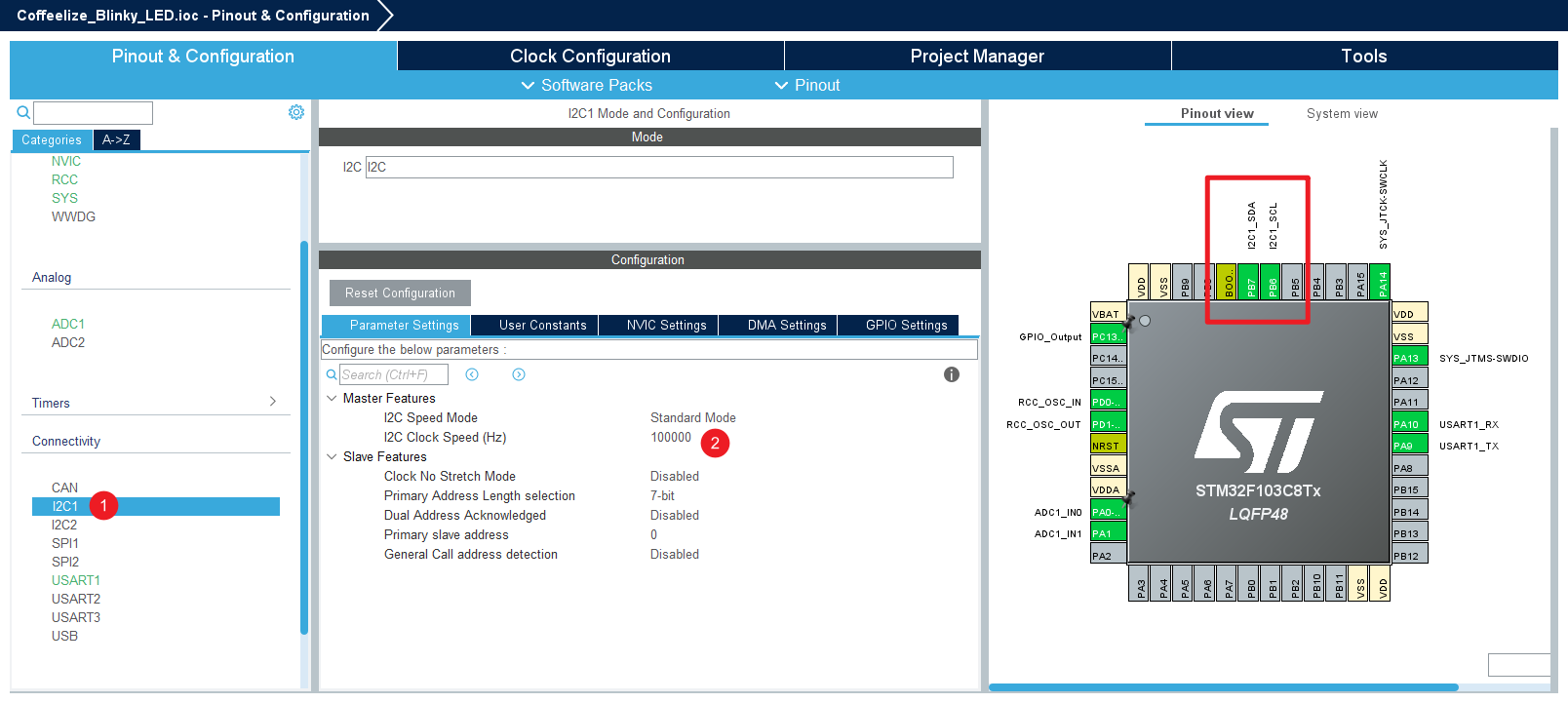Screen dimensions: 1568x703
Task: Go to next search result arrow icon
Action: point(519,374)
